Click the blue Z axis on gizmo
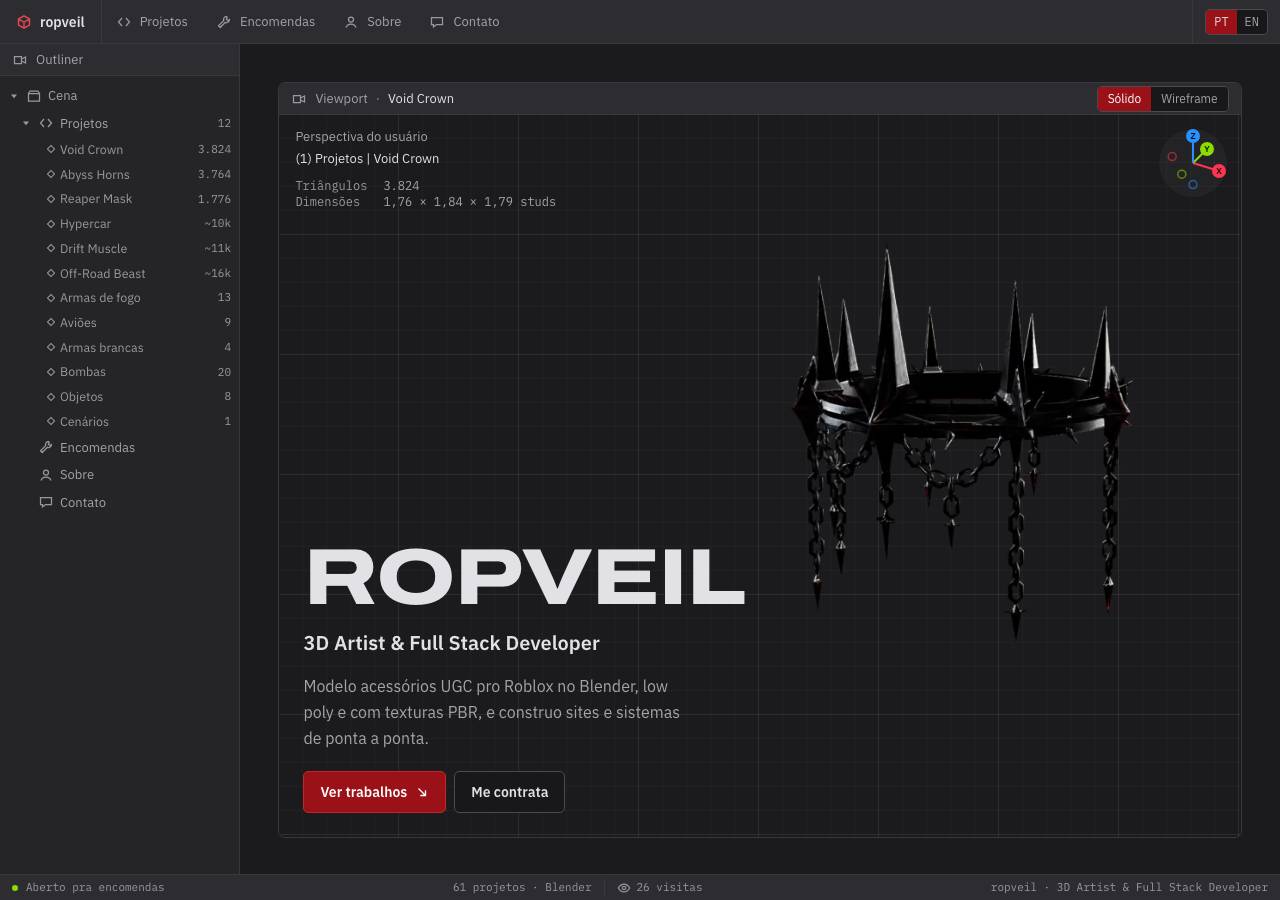The width and height of the screenshot is (1280, 900). 1193,136
